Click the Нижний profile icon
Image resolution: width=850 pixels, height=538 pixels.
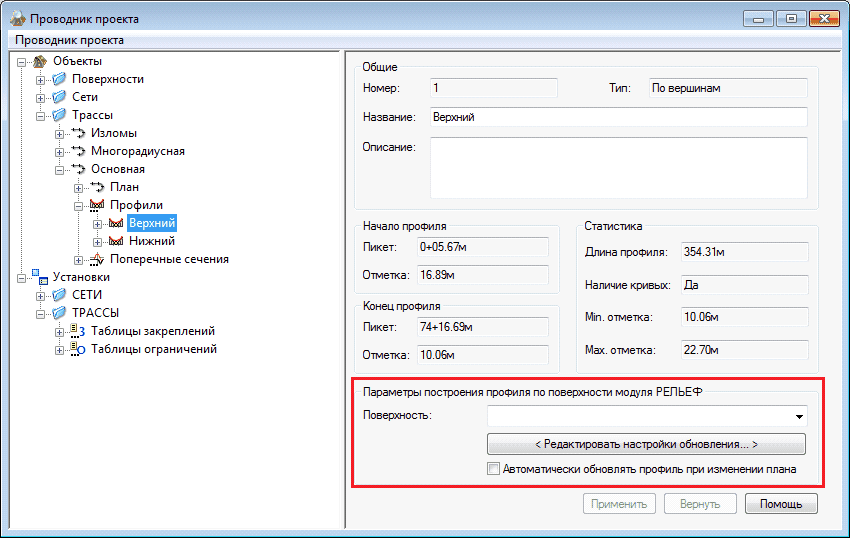click(116, 241)
